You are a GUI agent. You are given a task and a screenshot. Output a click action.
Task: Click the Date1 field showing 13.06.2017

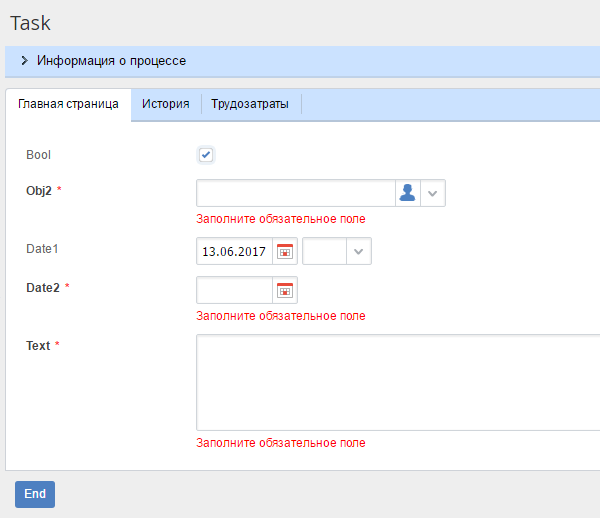(234, 252)
